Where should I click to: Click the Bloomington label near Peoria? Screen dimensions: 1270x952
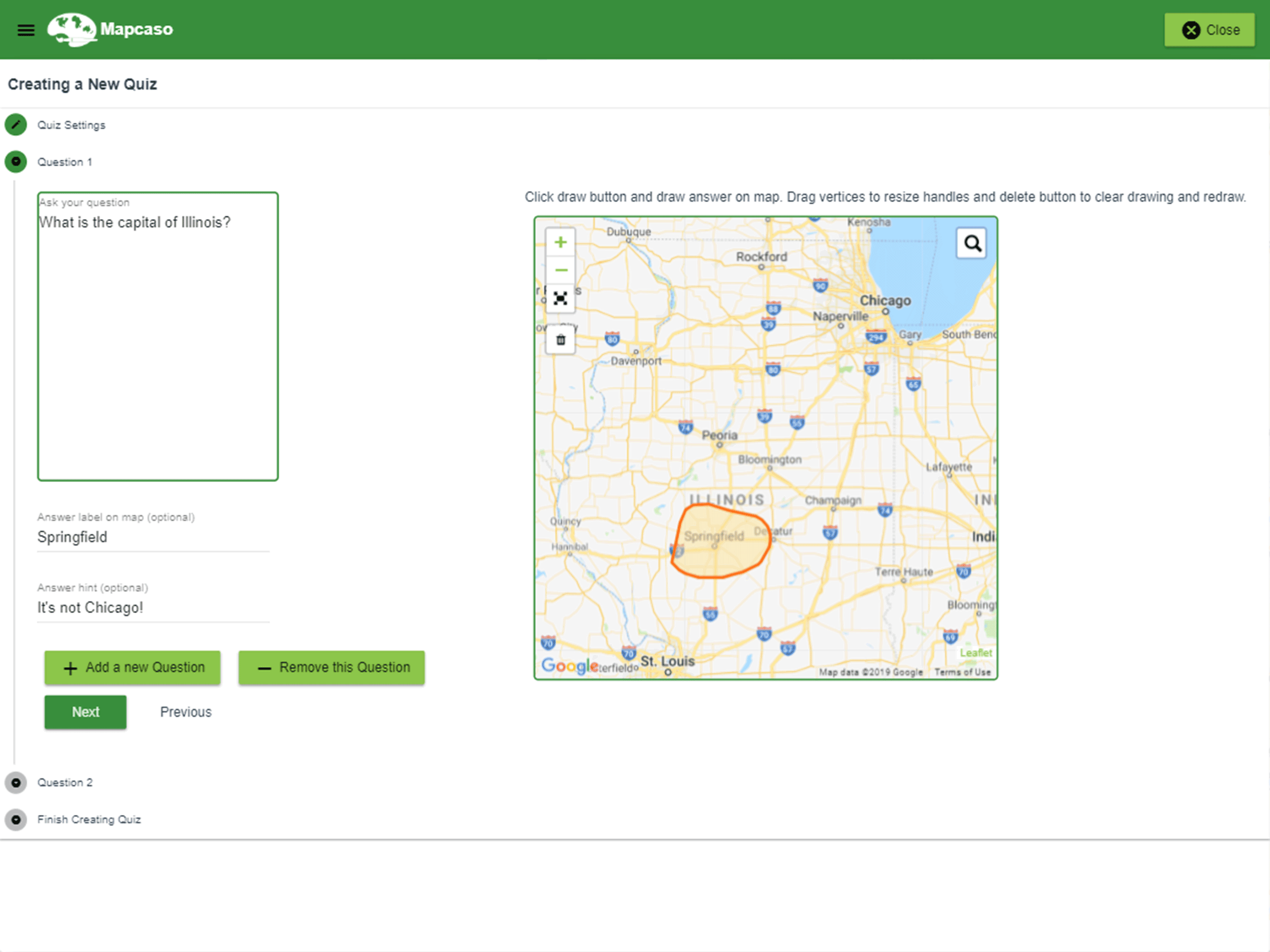coord(769,459)
